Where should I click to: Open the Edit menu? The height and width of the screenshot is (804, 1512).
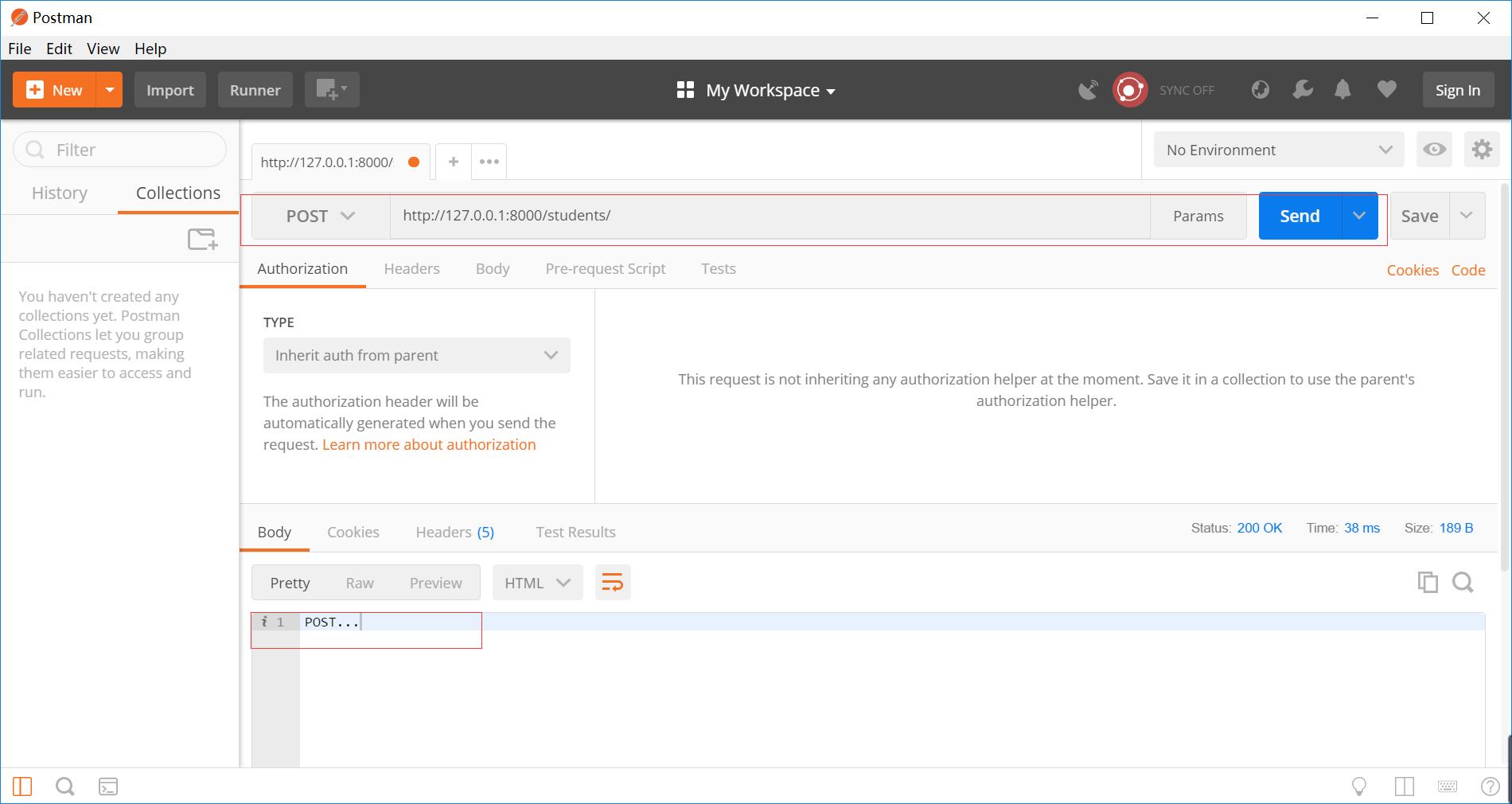[59, 49]
